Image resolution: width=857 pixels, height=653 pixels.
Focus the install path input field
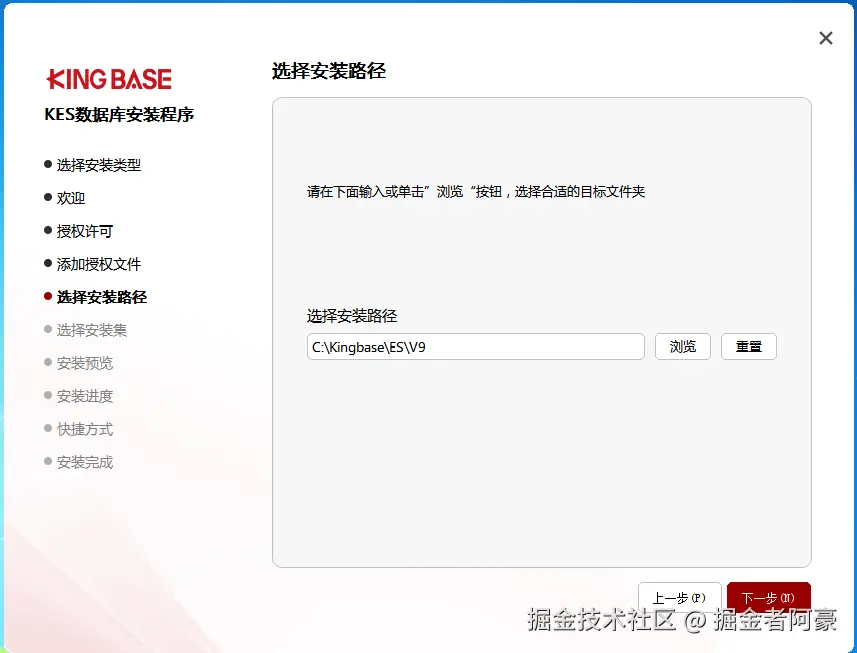click(476, 346)
